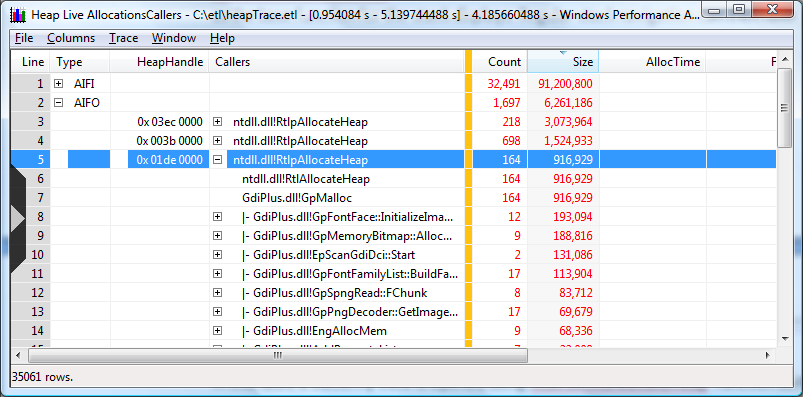Click the vertical scrollbar down arrow
Viewport: 803px width, 397px height.
click(x=784, y=338)
